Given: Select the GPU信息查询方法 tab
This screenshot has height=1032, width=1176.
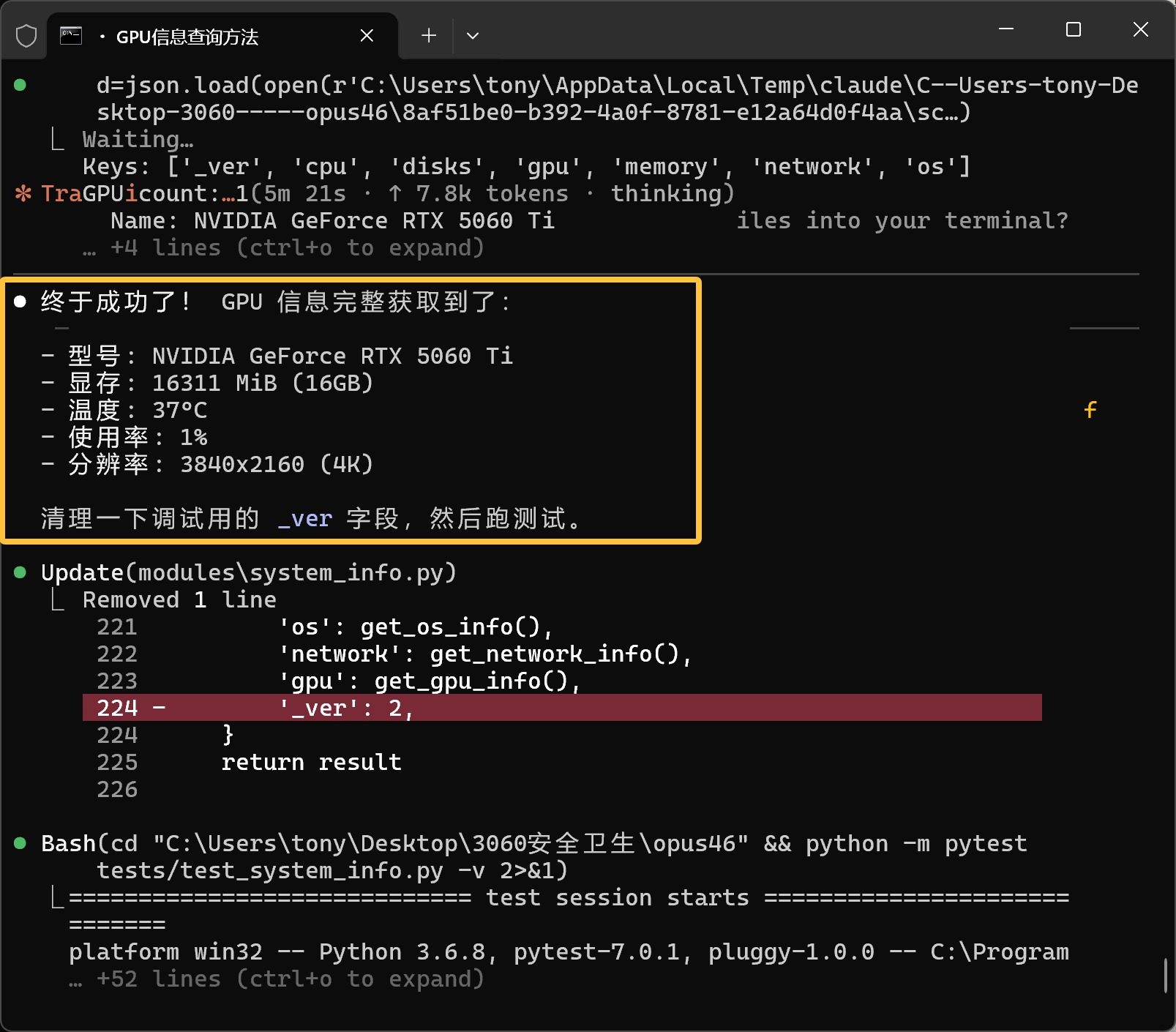Looking at the screenshot, I should pyautogui.click(x=187, y=37).
